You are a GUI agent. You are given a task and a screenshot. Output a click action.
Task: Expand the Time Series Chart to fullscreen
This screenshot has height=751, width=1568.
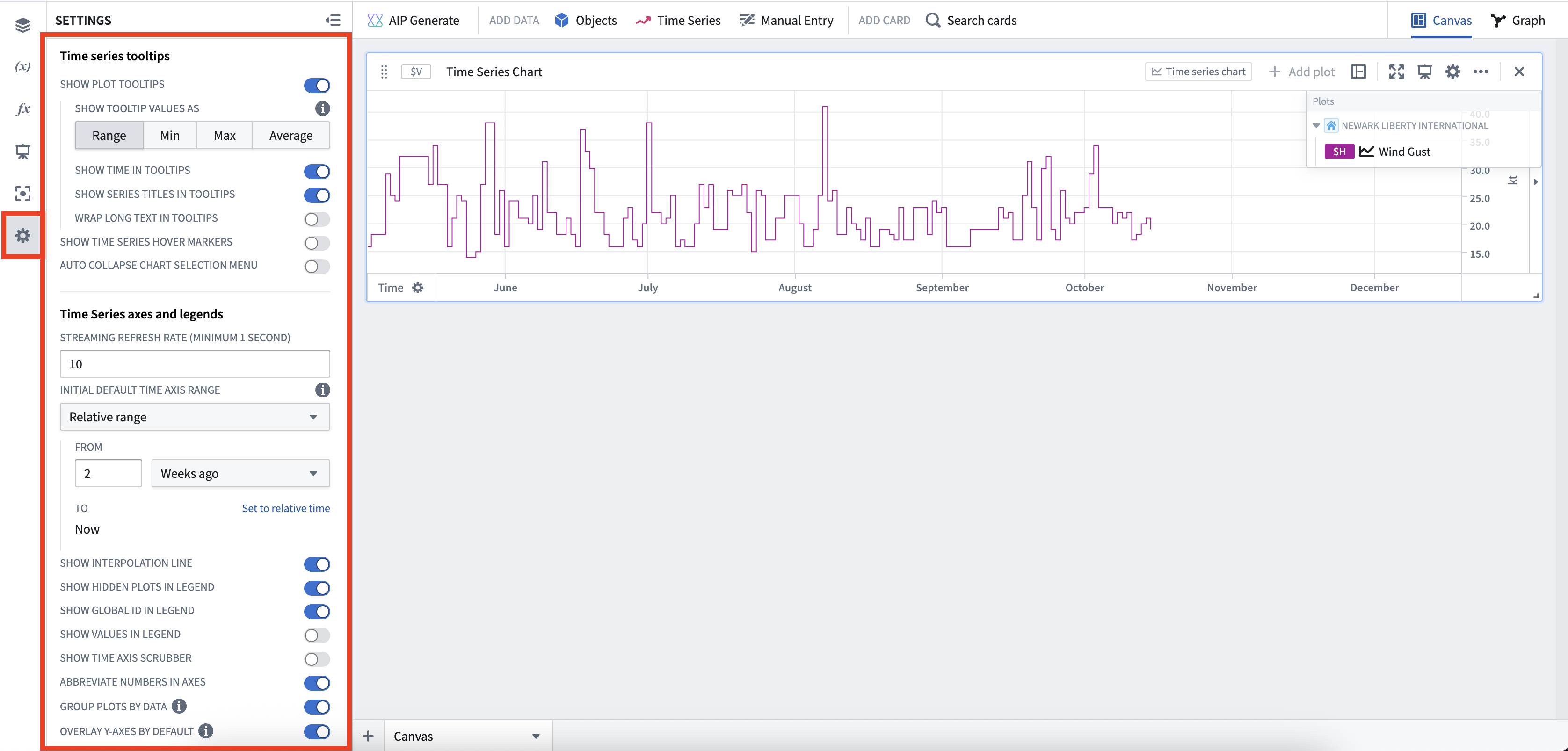click(1396, 72)
